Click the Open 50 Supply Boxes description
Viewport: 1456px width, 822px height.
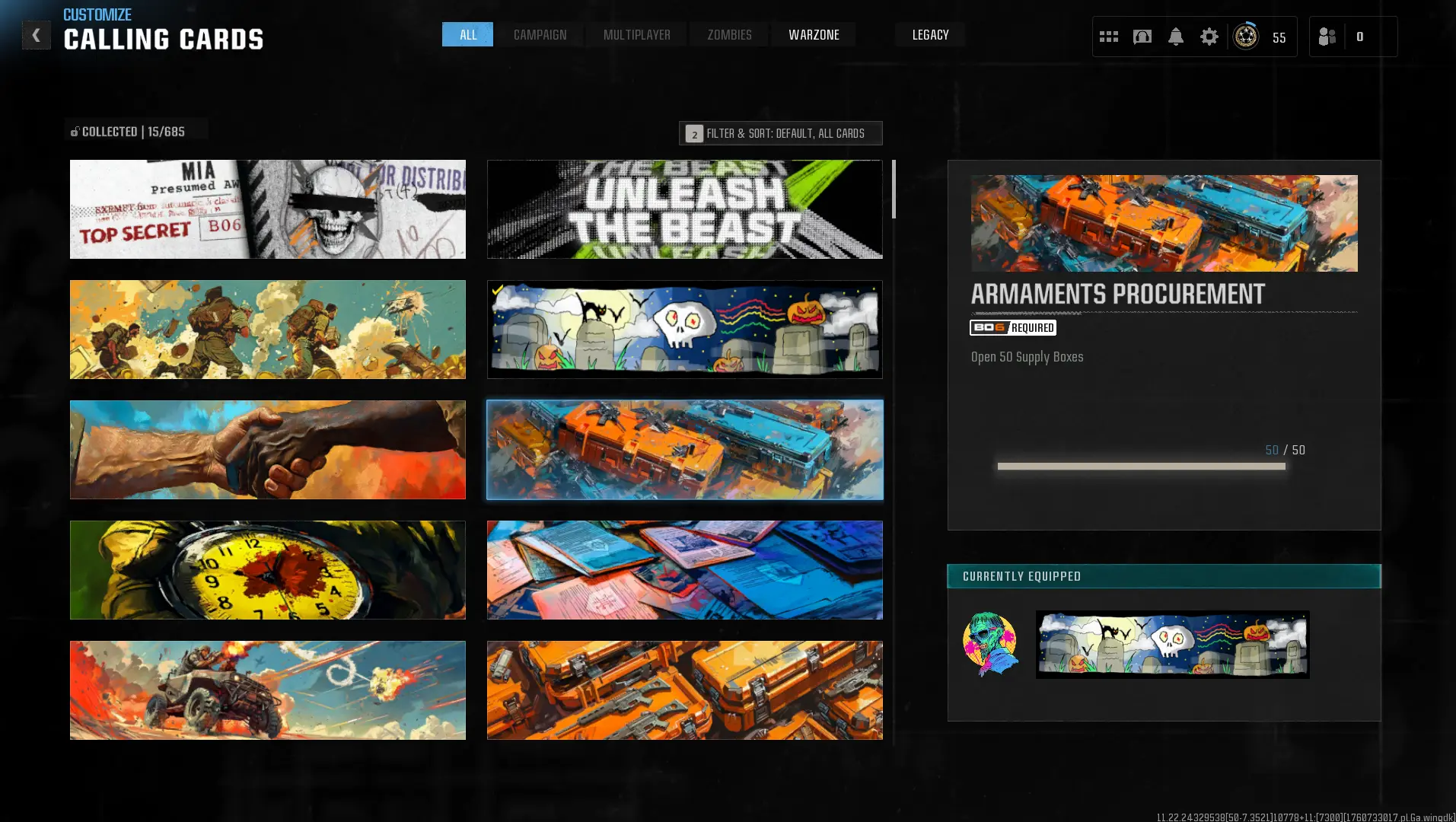[x=1027, y=357]
